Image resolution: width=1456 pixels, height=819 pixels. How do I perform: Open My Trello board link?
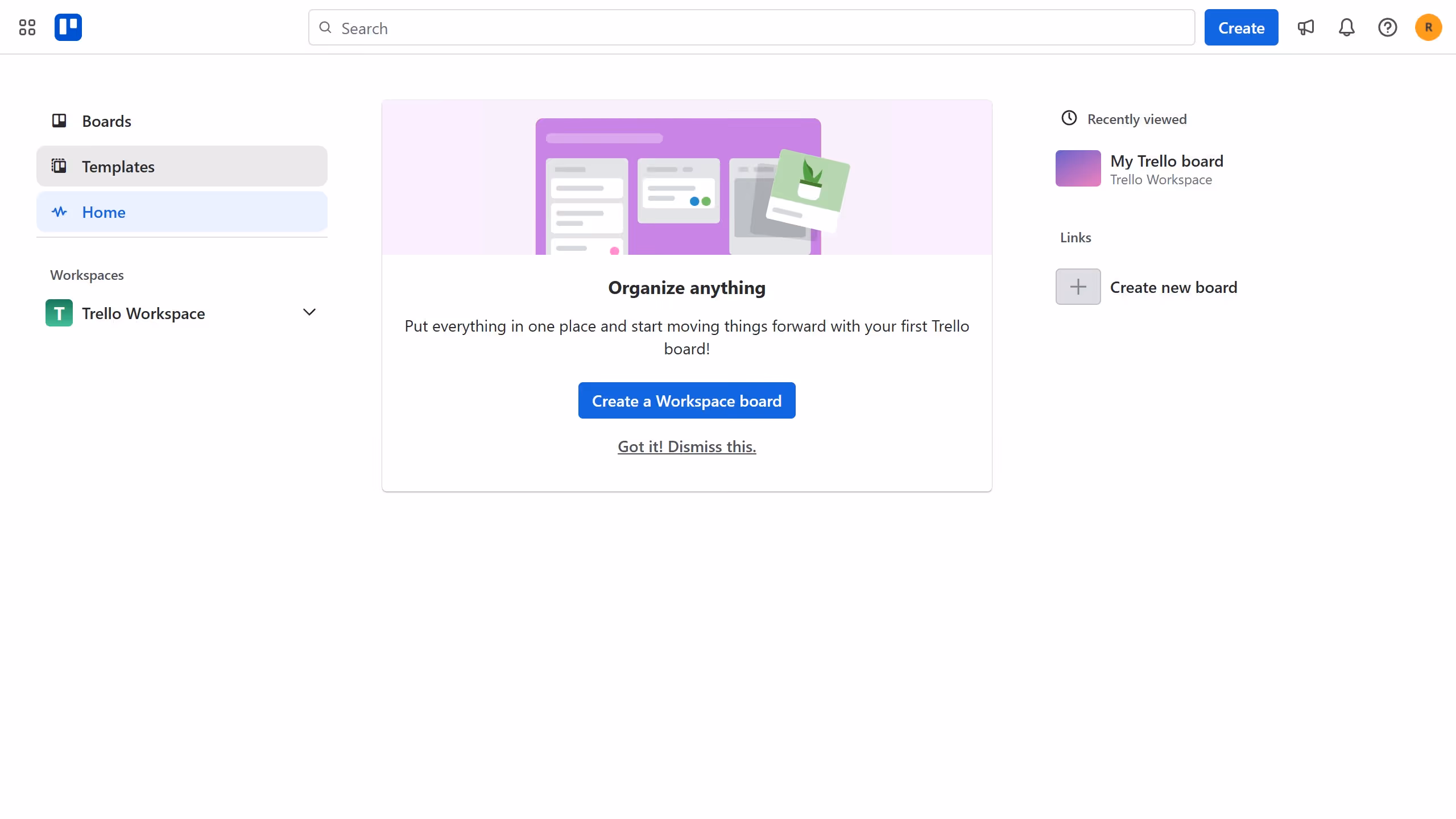[1167, 161]
